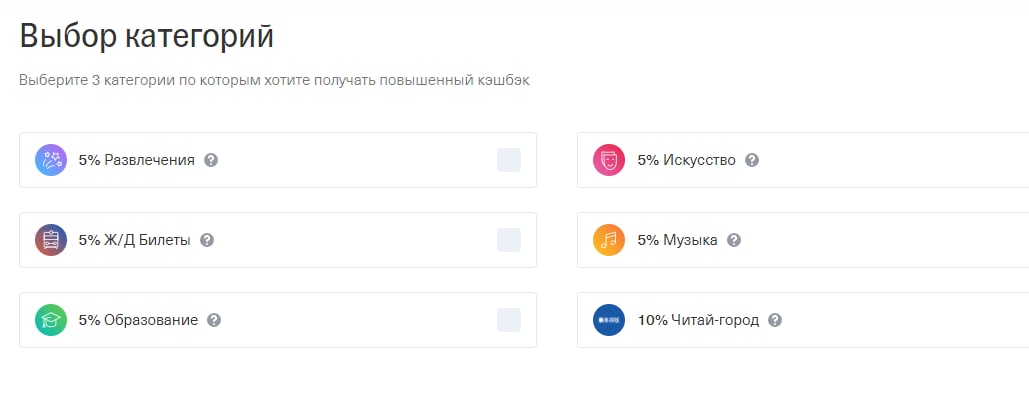Enable the Ж/Д Билеты checkbox
Viewport: 1029px width, 412px height.
[x=509, y=240]
